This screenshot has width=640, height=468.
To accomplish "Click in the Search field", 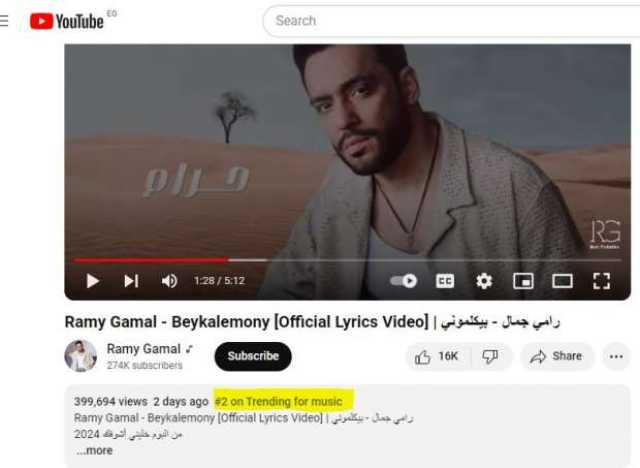I will coord(451,21).
